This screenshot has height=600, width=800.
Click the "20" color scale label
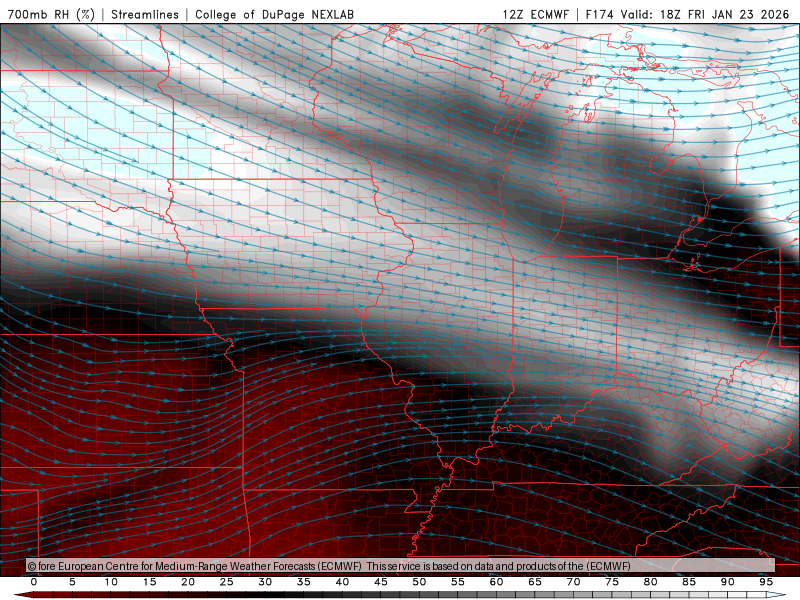(188, 582)
